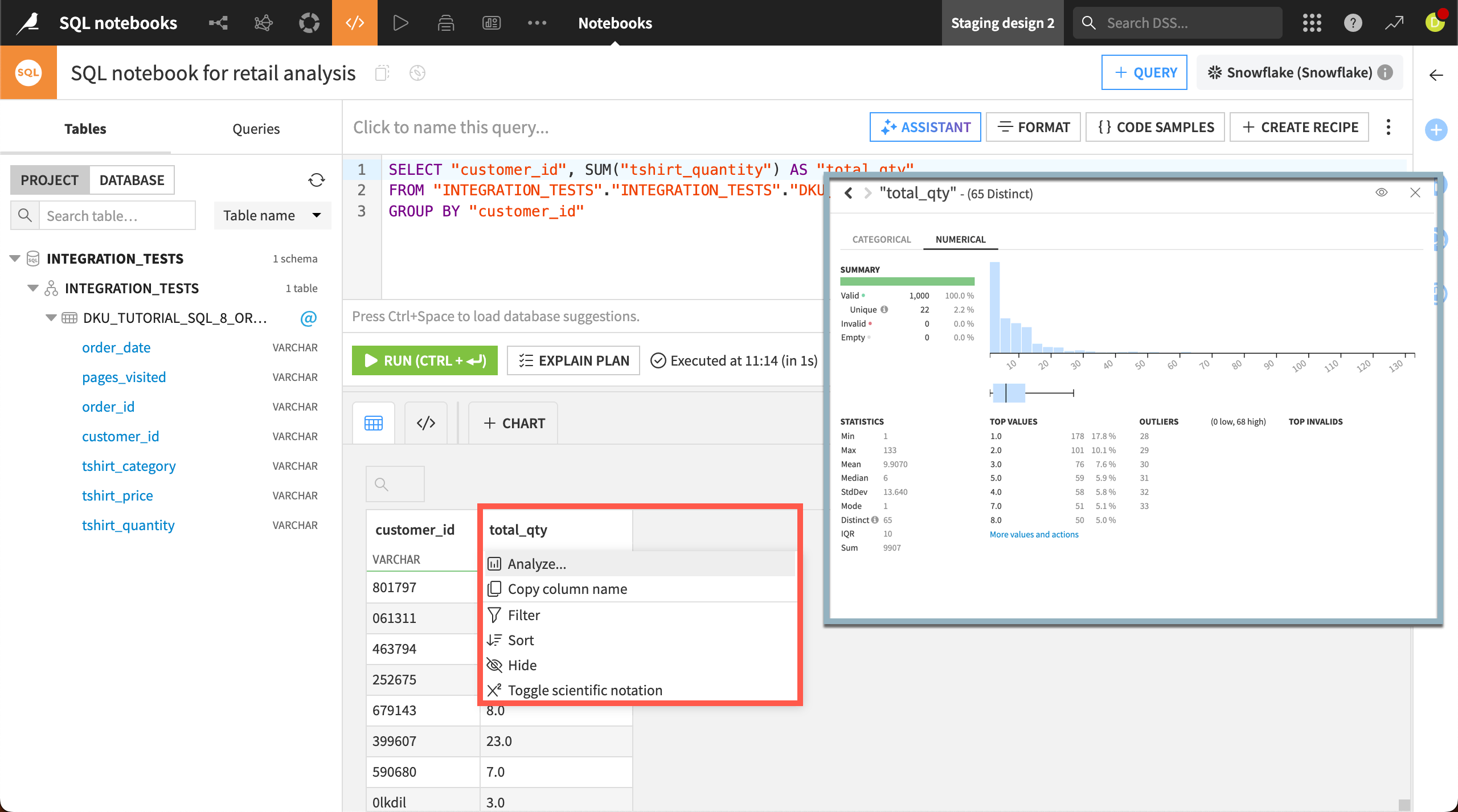The width and height of the screenshot is (1458, 812).
Task: Click the query name field to rename it
Action: (x=451, y=127)
